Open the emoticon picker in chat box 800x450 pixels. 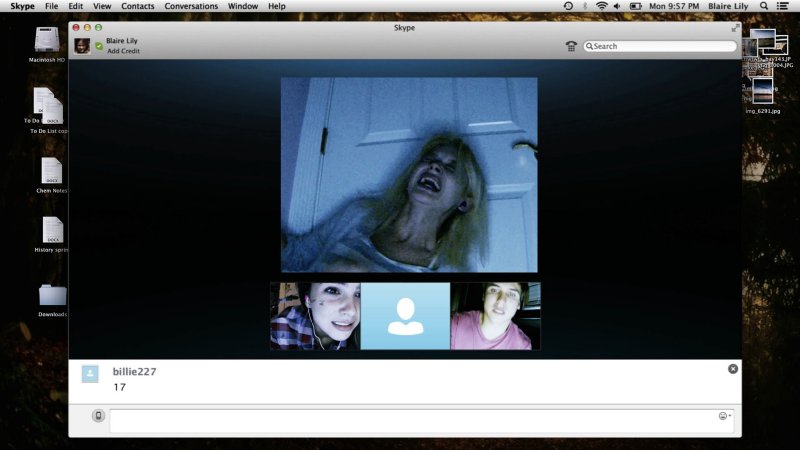[723, 416]
